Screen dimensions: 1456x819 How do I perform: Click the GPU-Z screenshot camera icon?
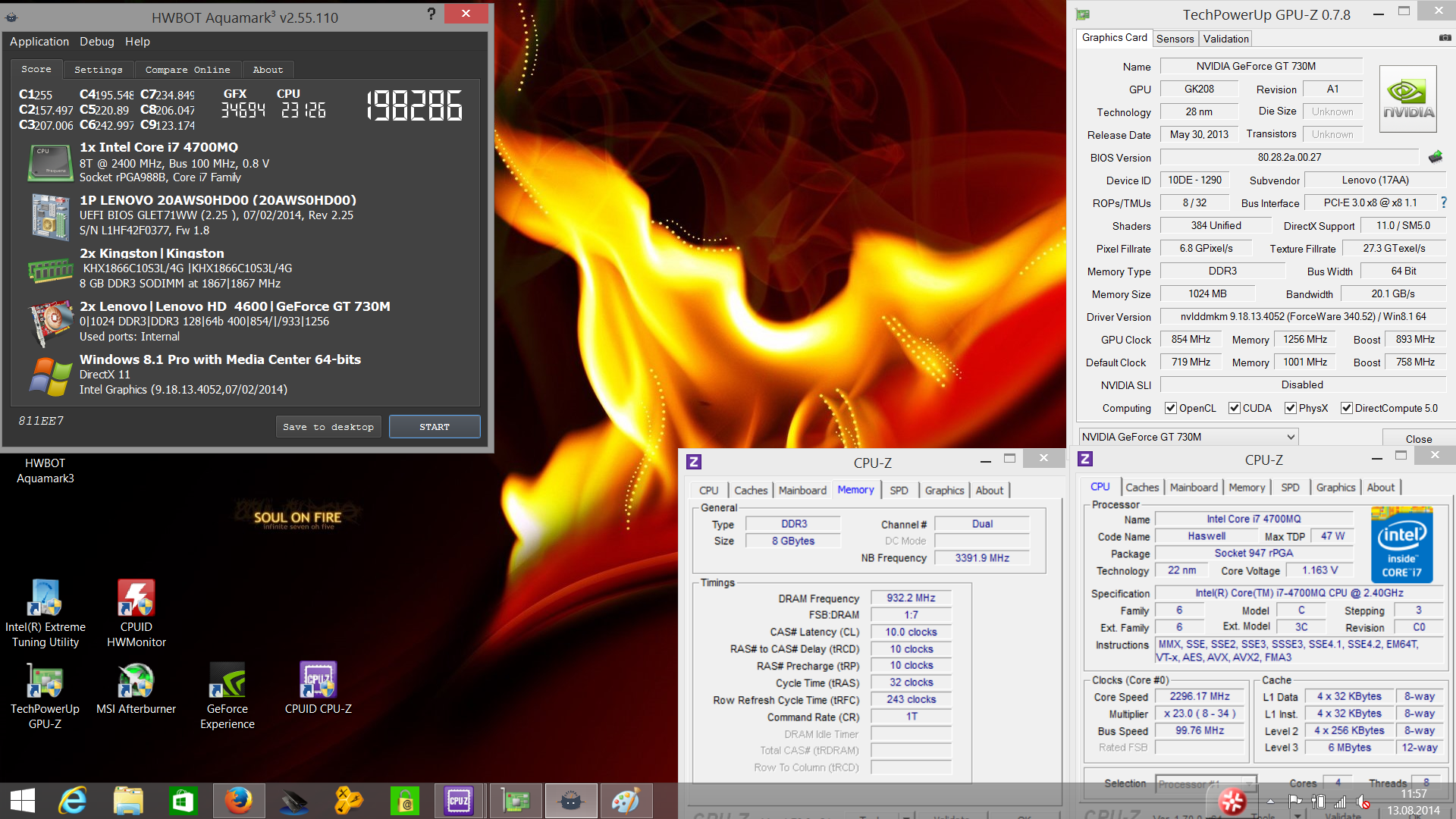[x=1445, y=37]
